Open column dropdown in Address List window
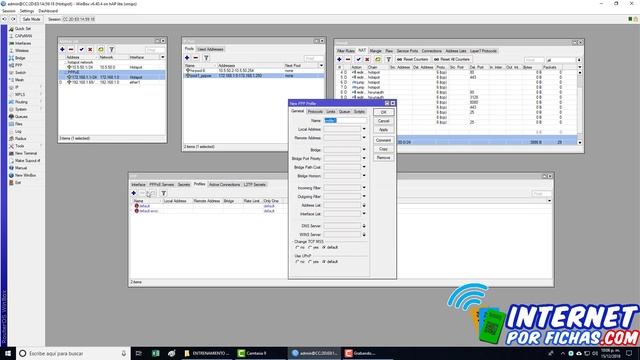640x360 pixels. click(x=162, y=58)
